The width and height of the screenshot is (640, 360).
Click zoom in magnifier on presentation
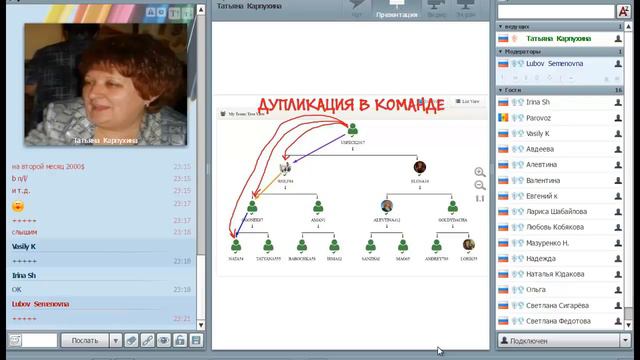click(x=480, y=172)
